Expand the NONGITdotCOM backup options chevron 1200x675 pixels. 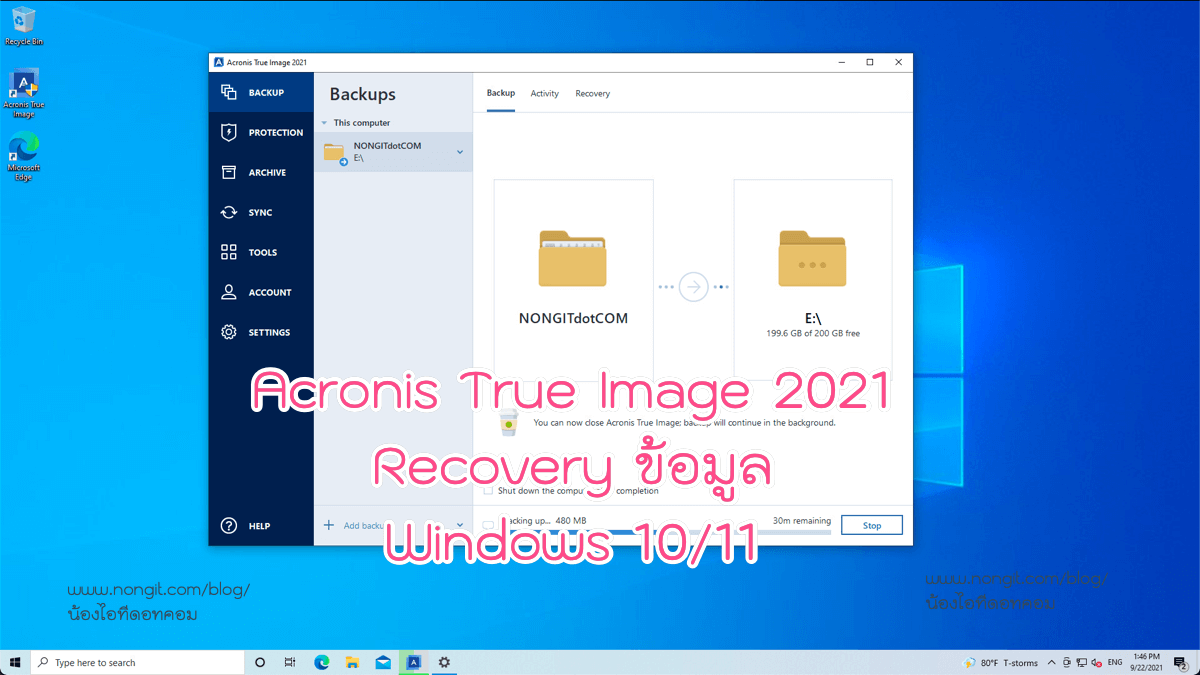pos(461,152)
